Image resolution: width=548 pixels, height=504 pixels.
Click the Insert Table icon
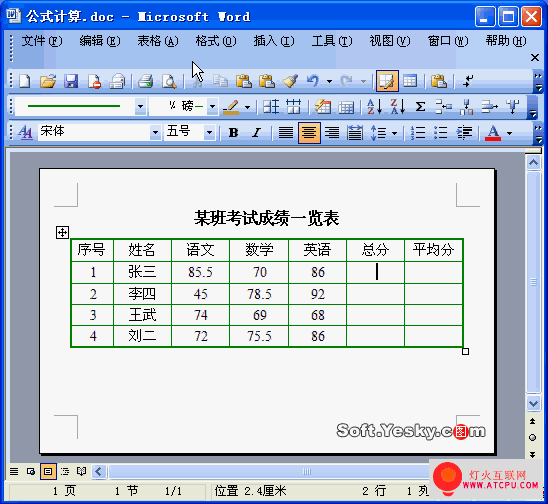[410, 81]
